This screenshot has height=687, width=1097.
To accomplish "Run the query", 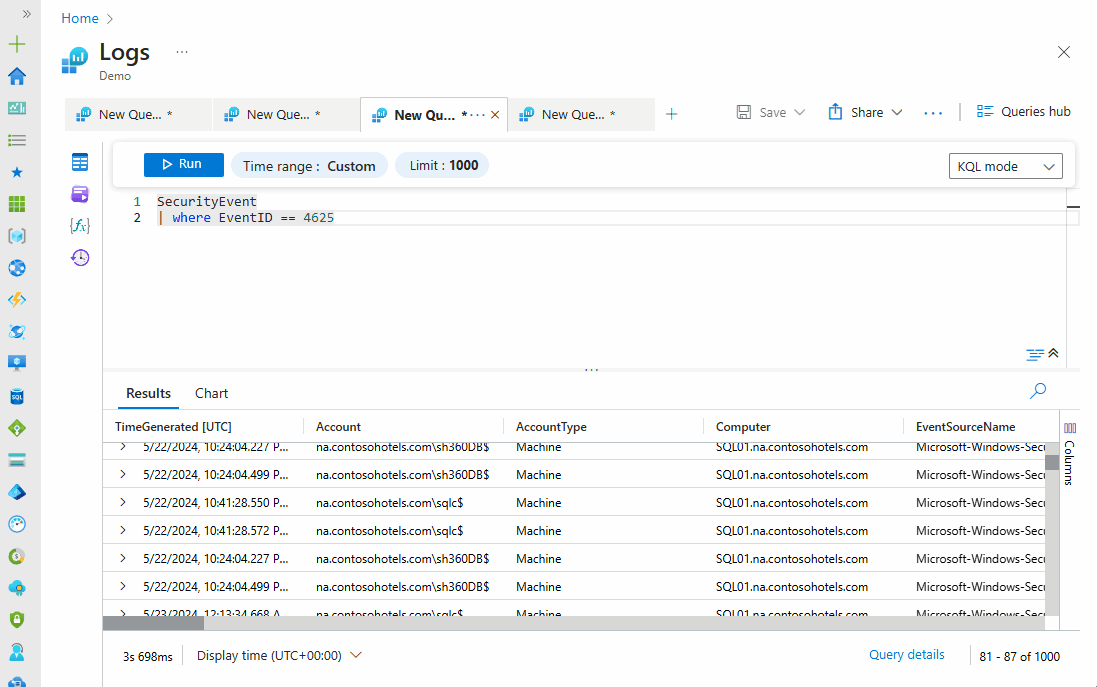I will (183, 164).
